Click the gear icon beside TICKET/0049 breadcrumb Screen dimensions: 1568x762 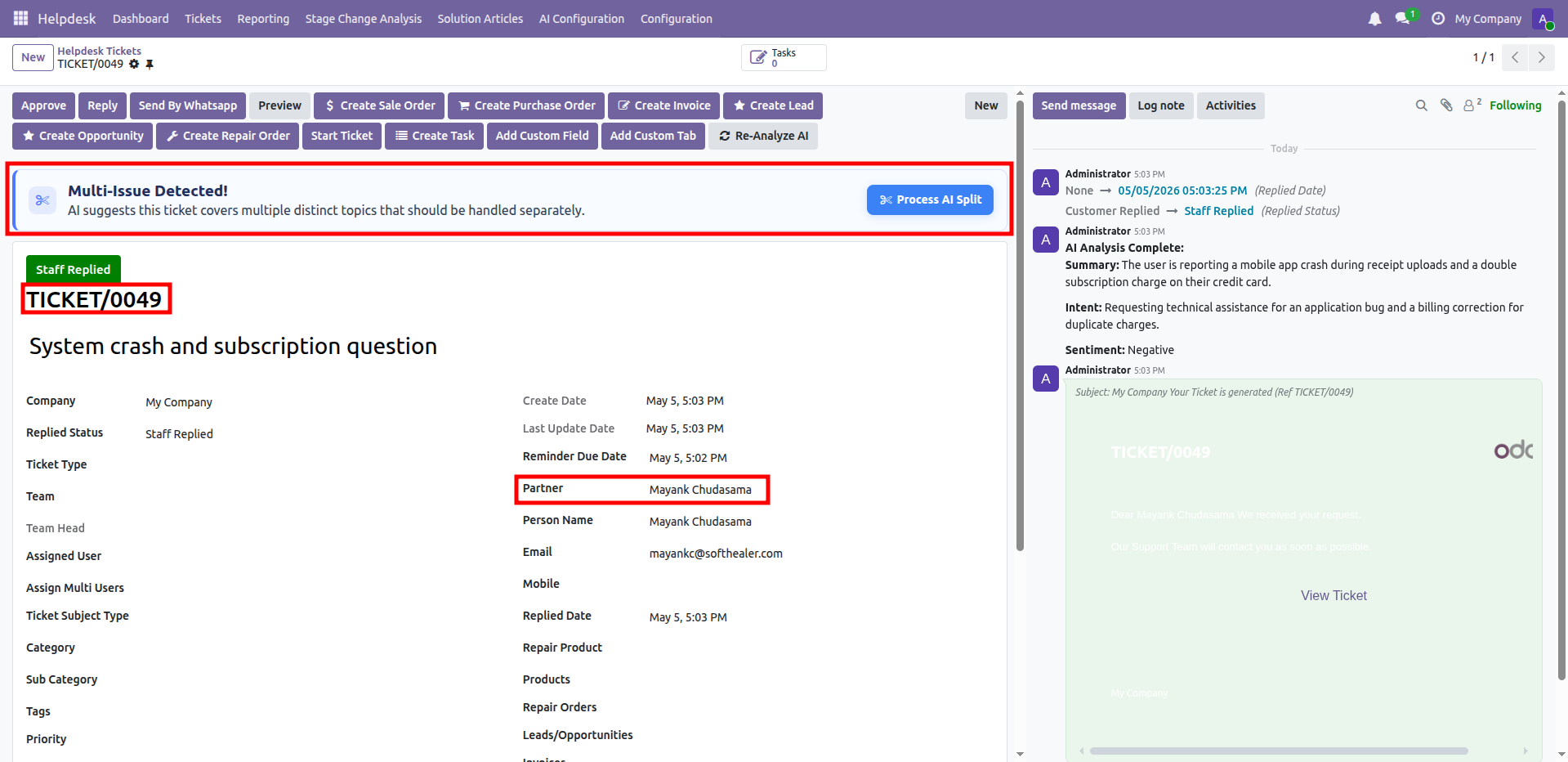click(134, 64)
